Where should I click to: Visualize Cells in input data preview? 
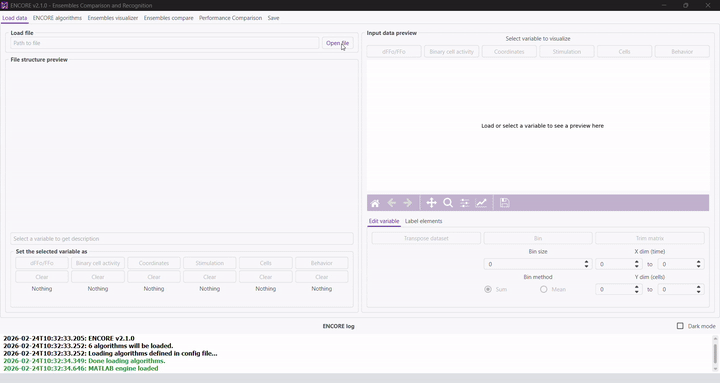point(624,51)
